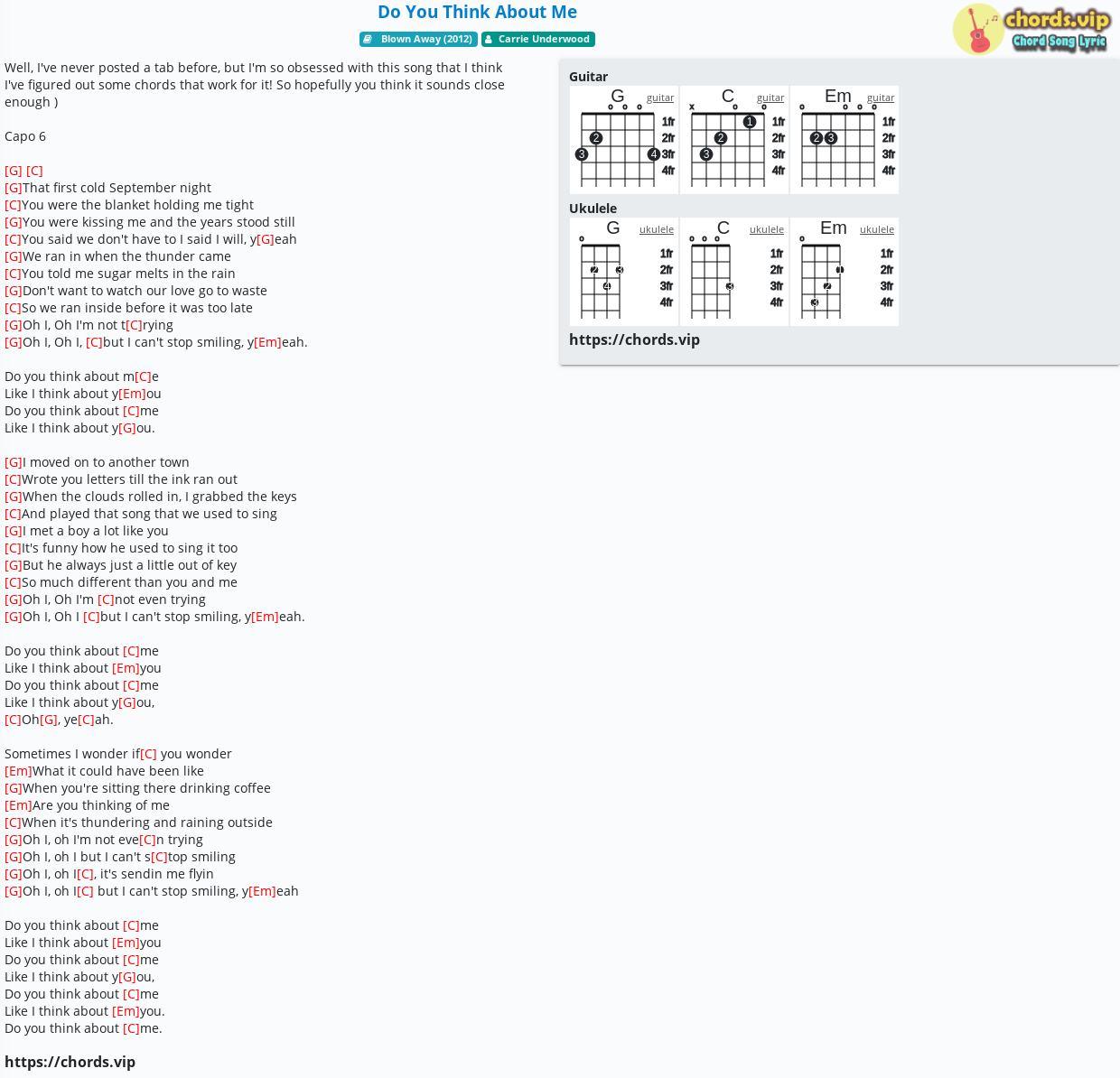Click the chords.vip URL under the ukulele diagrams
This screenshot has height=1078, width=1120.
pos(634,339)
